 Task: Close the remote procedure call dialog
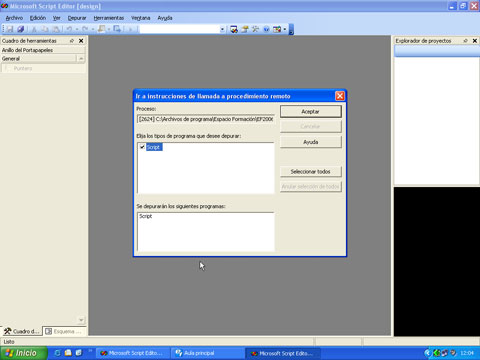click(x=340, y=96)
